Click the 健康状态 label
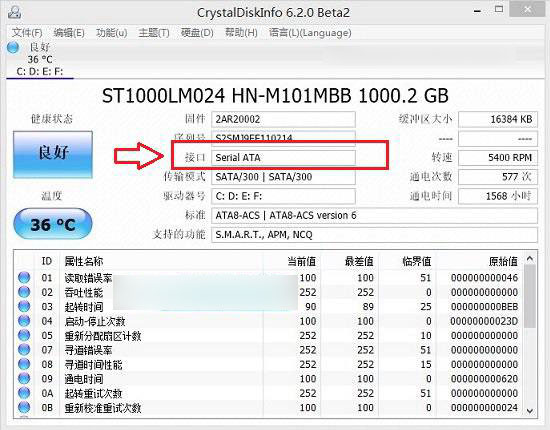550x430 pixels. (x=52, y=119)
